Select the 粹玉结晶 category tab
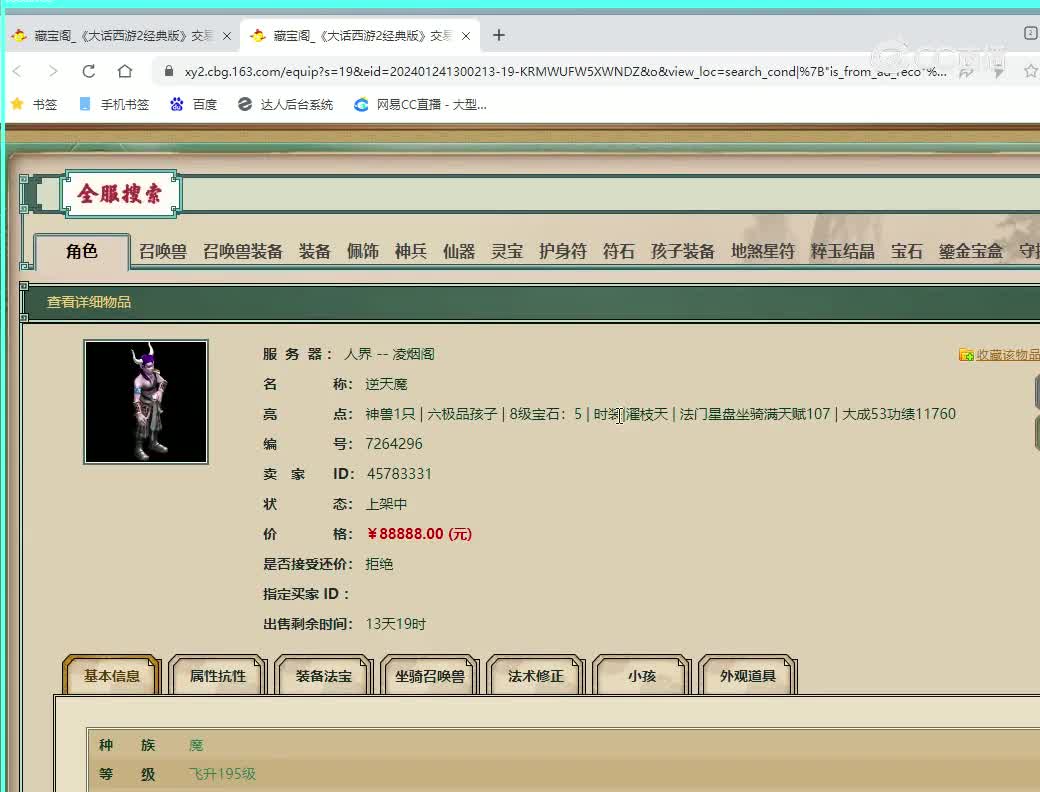This screenshot has height=792, width=1040. tap(842, 251)
